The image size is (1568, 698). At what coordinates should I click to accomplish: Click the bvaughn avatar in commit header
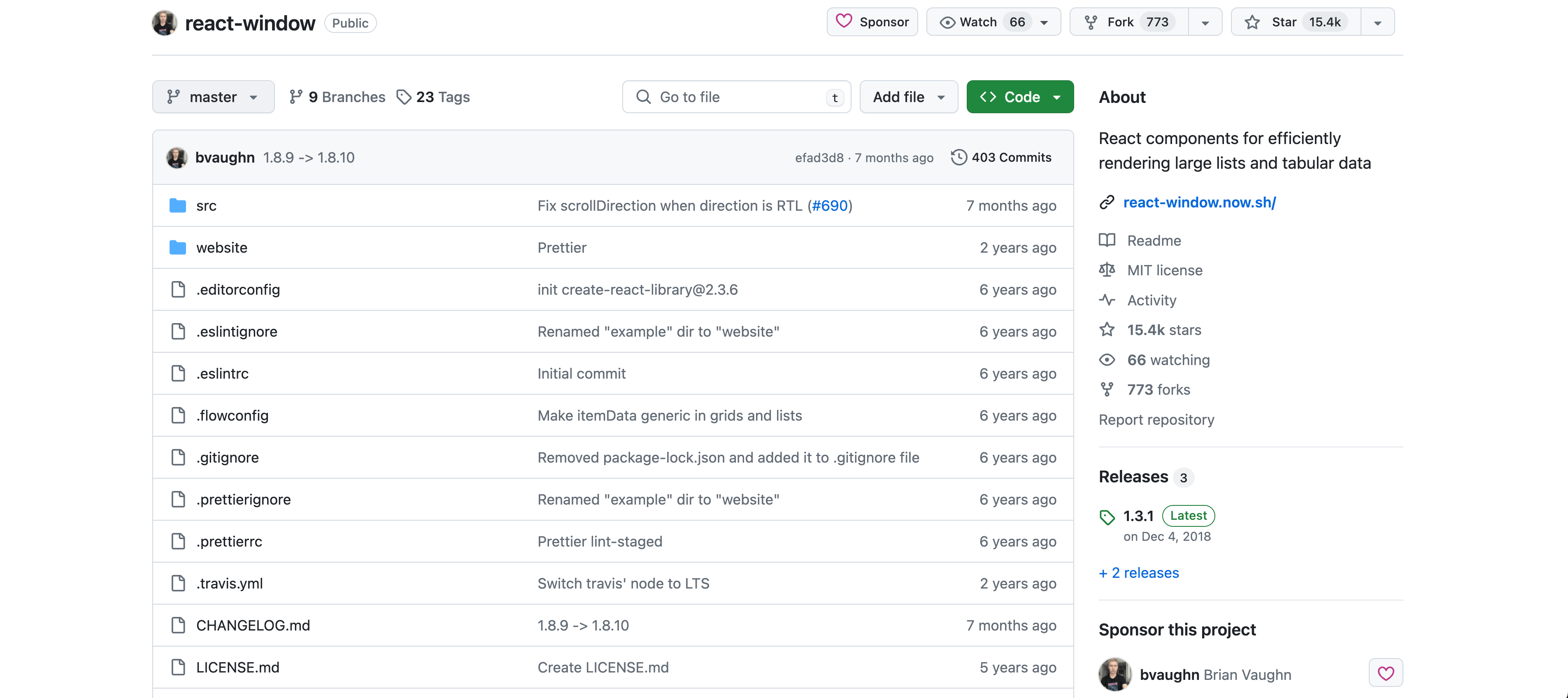tap(177, 158)
